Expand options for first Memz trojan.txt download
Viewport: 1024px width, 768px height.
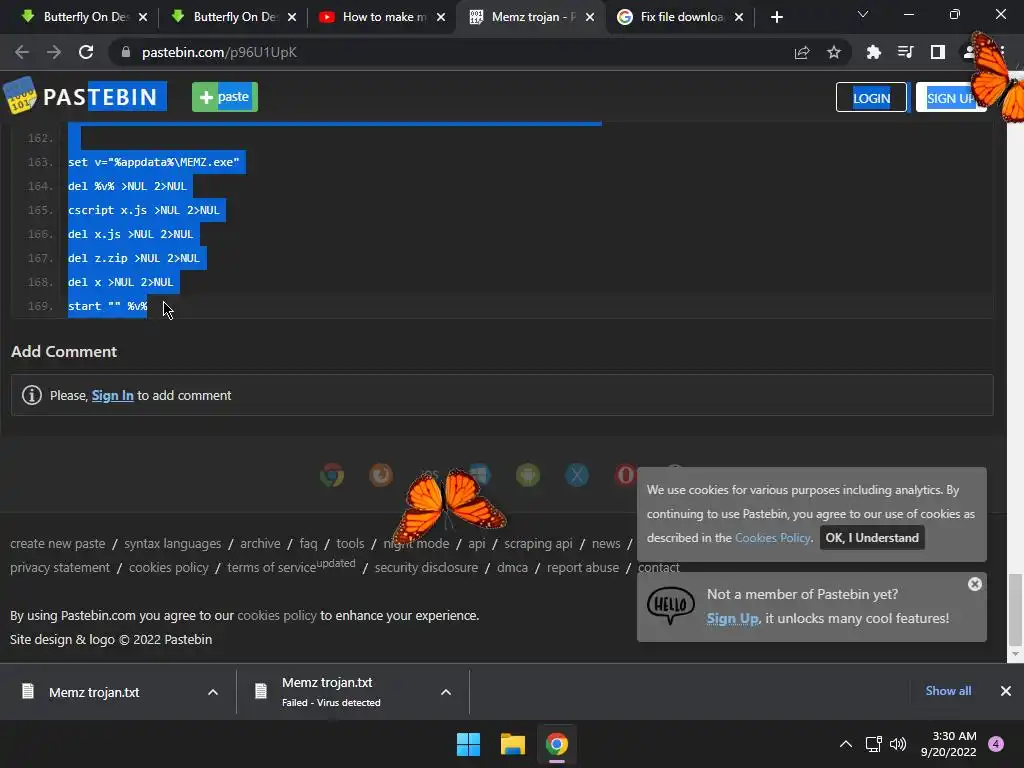tap(213, 692)
